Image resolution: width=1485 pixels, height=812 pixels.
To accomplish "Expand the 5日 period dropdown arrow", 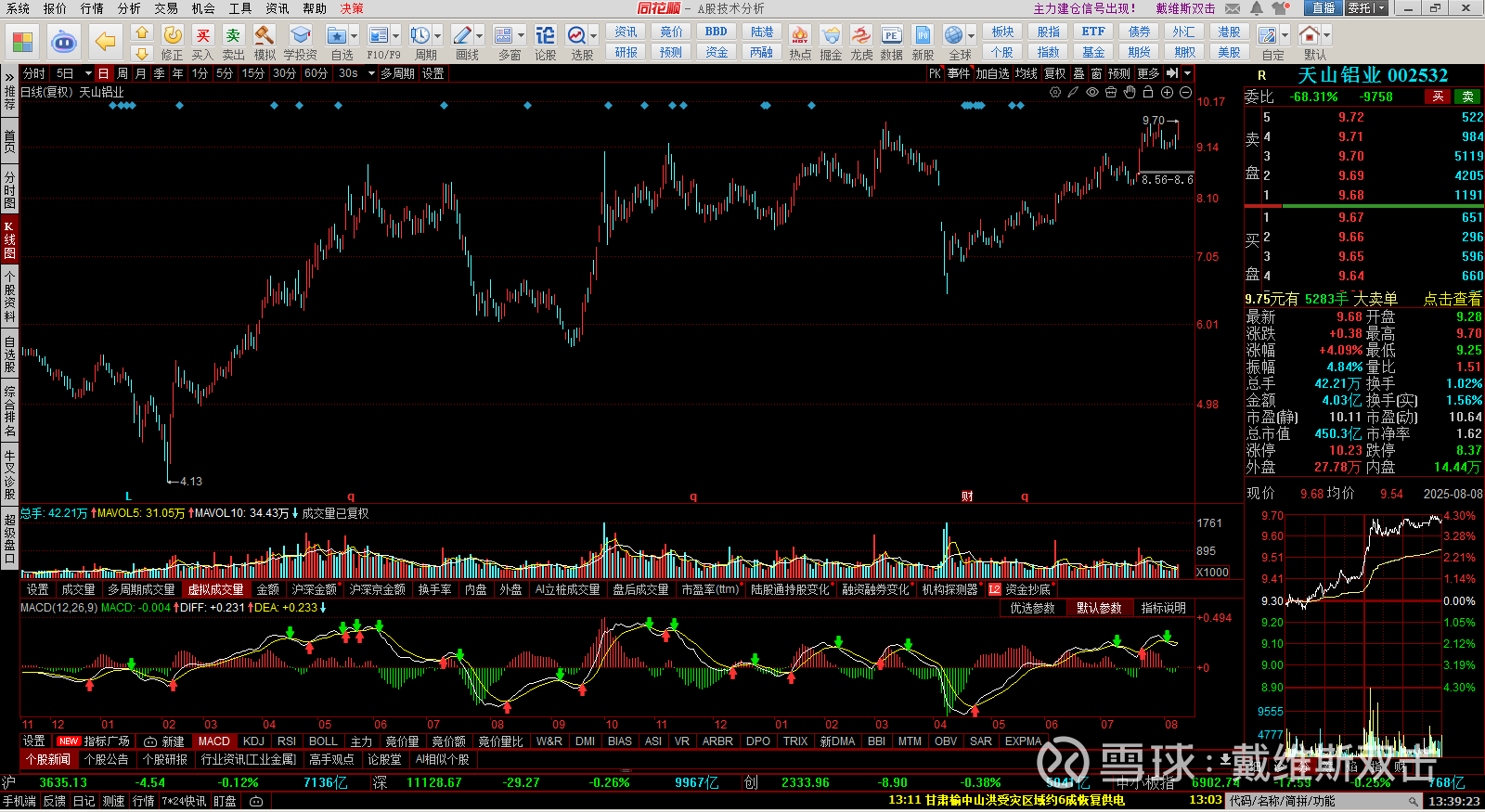I will coord(88,73).
